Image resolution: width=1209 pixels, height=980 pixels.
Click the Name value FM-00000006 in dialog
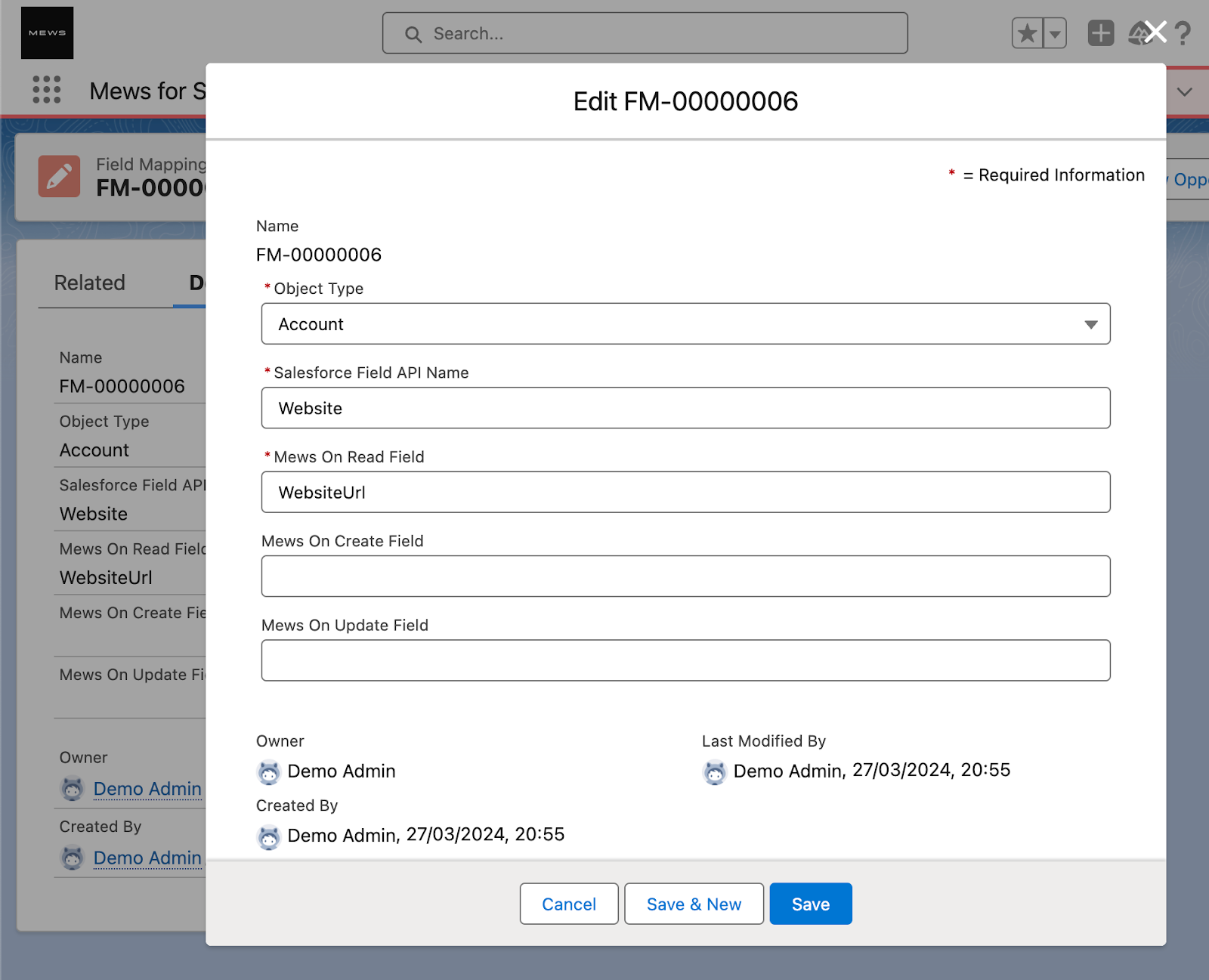[x=319, y=255]
